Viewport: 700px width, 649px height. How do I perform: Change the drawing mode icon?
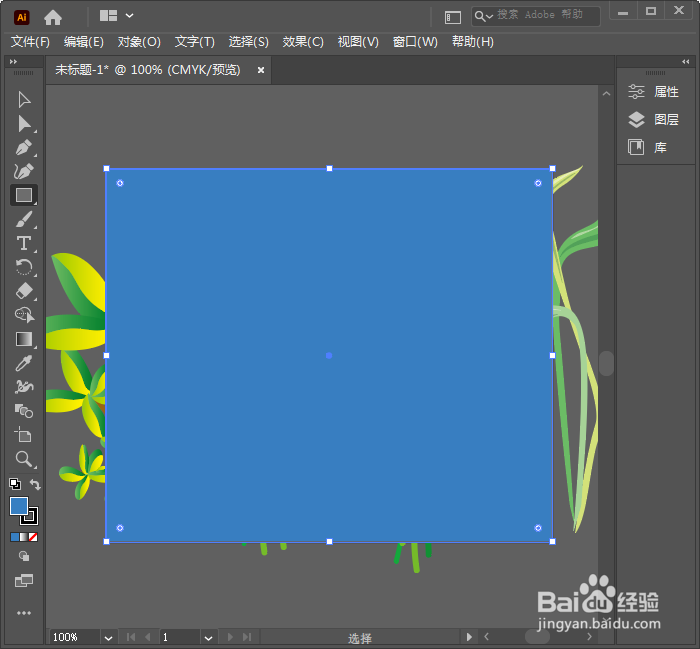[x=24, y=556]
